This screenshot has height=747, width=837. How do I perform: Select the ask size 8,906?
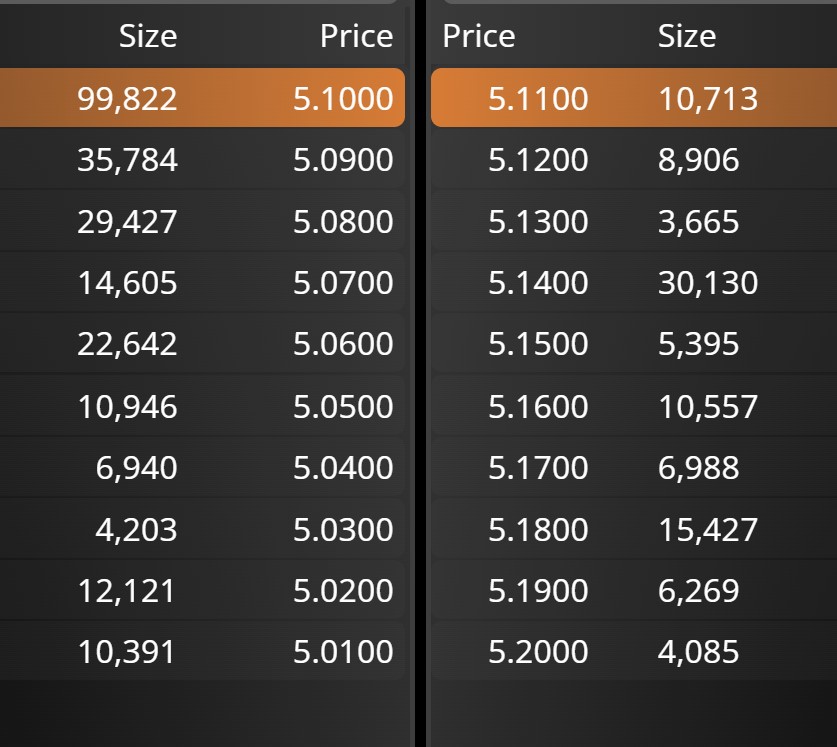[x=698, y=160]
